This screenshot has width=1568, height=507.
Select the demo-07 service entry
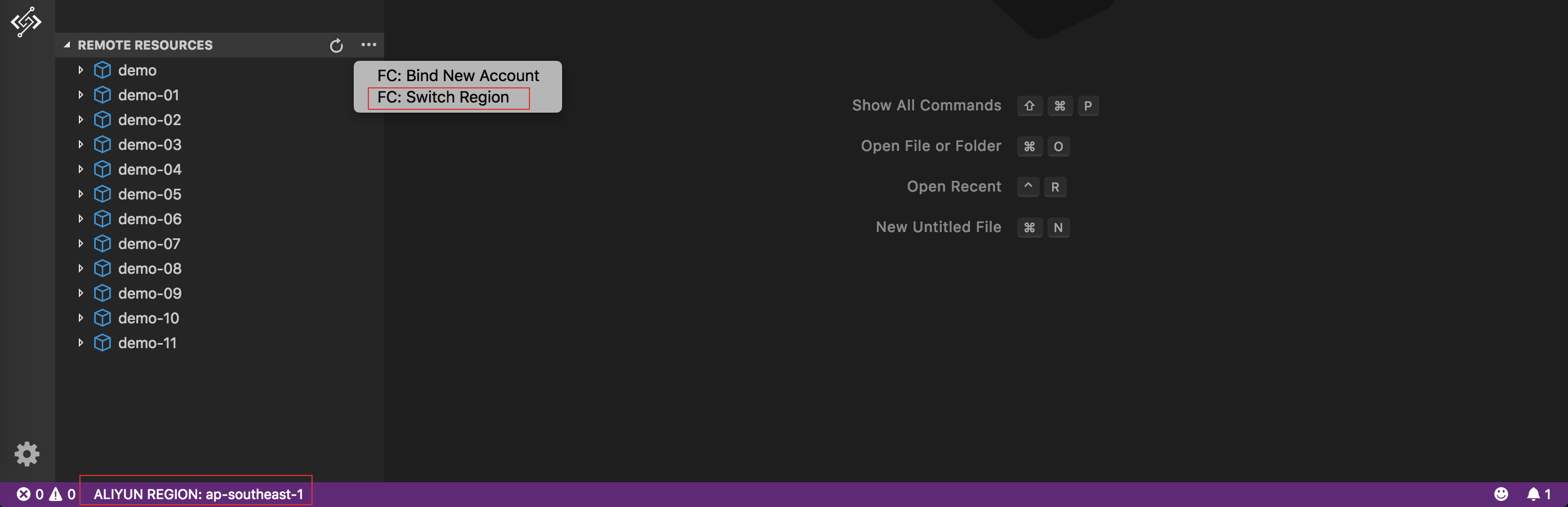149,243
